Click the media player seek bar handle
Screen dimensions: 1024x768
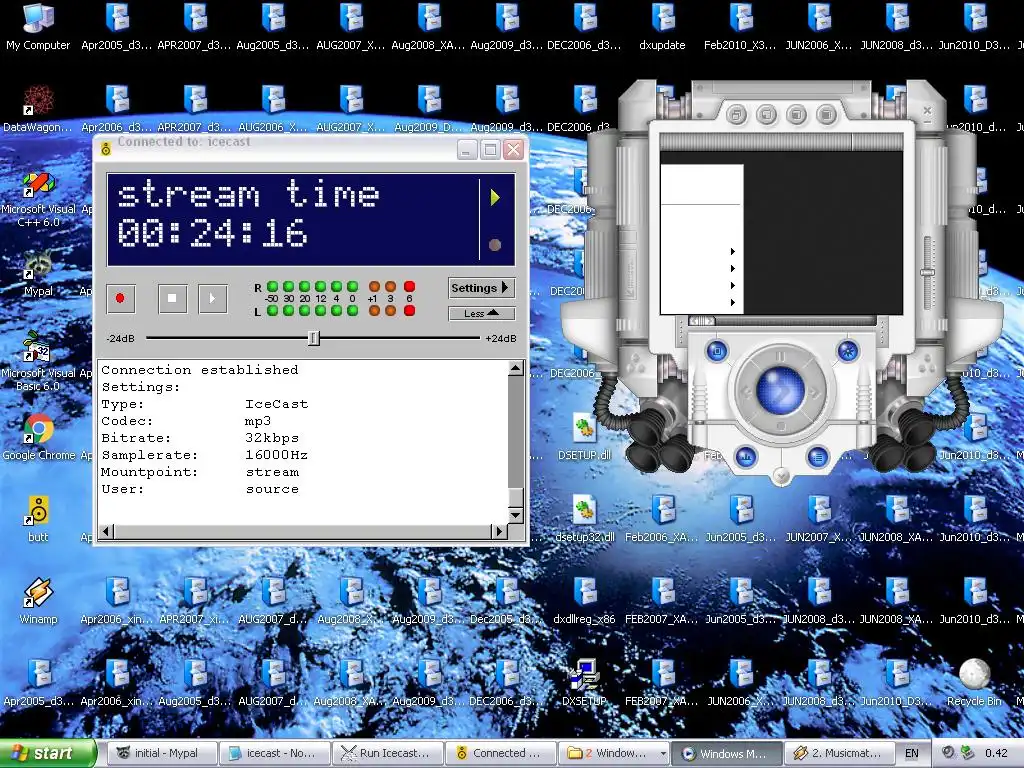coord(702,321)
